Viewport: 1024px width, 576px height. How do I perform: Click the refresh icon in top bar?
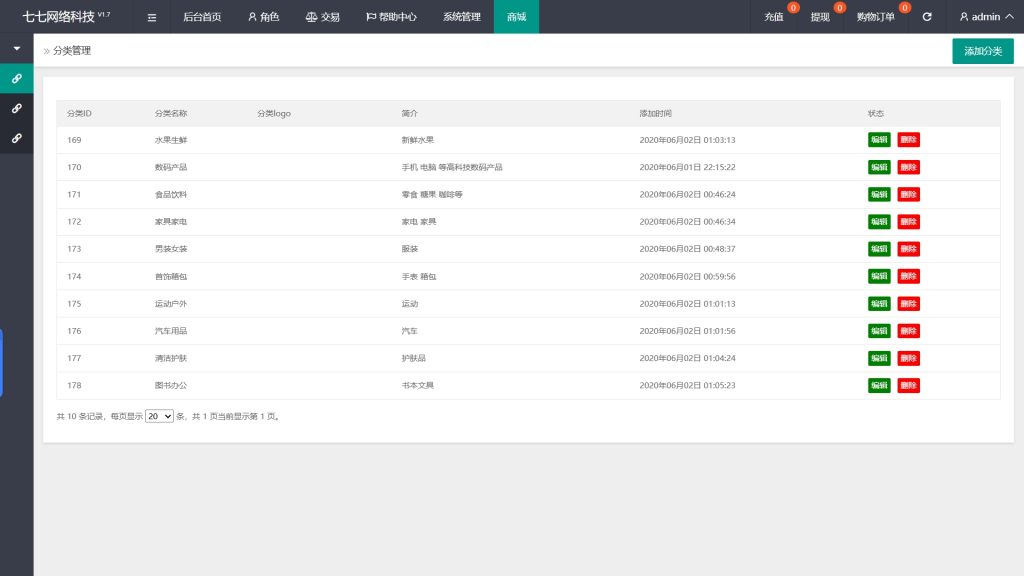pyautogui.click(x=927, y=17)
